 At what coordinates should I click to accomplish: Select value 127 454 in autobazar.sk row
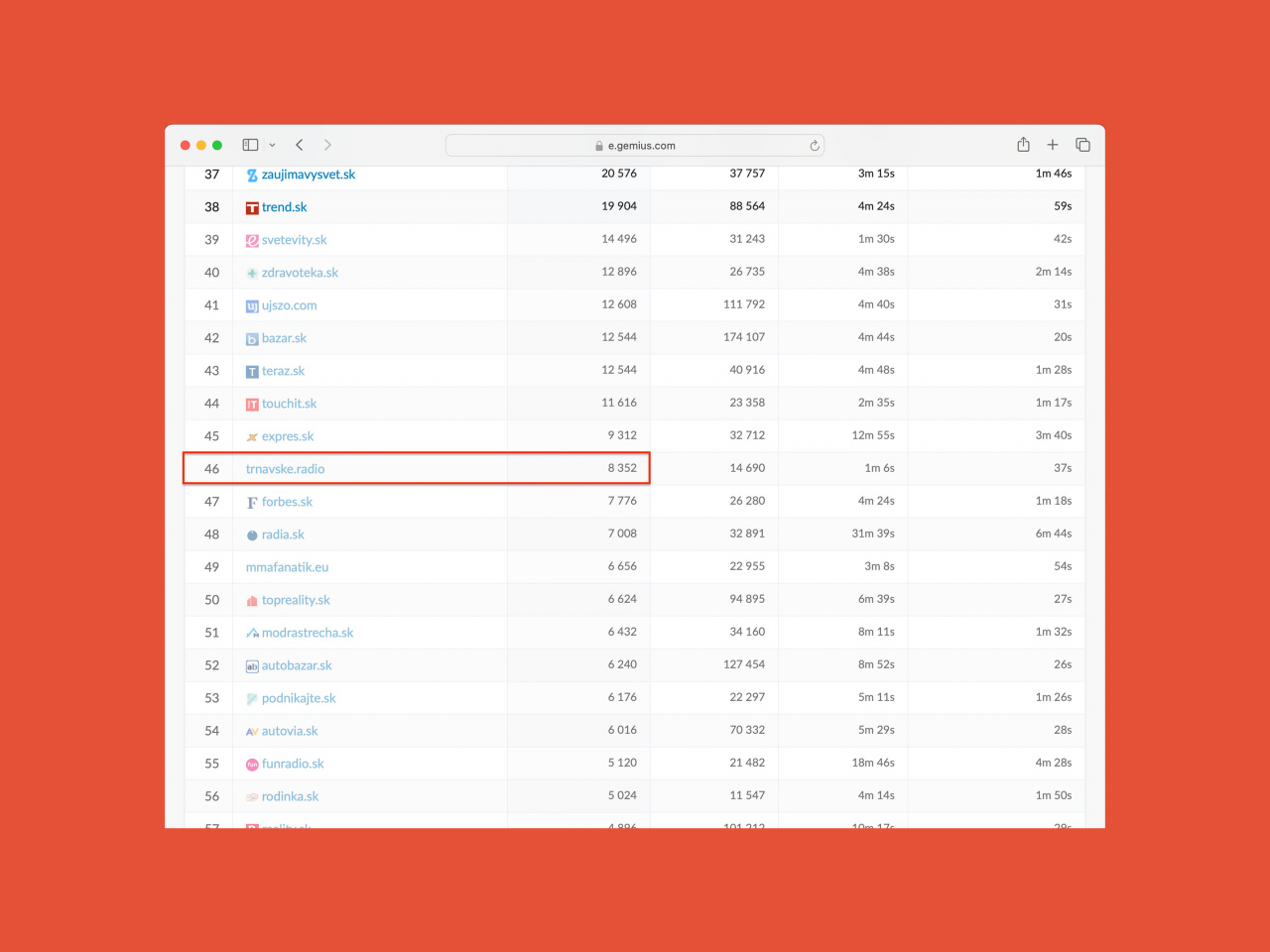pos(744,664)
